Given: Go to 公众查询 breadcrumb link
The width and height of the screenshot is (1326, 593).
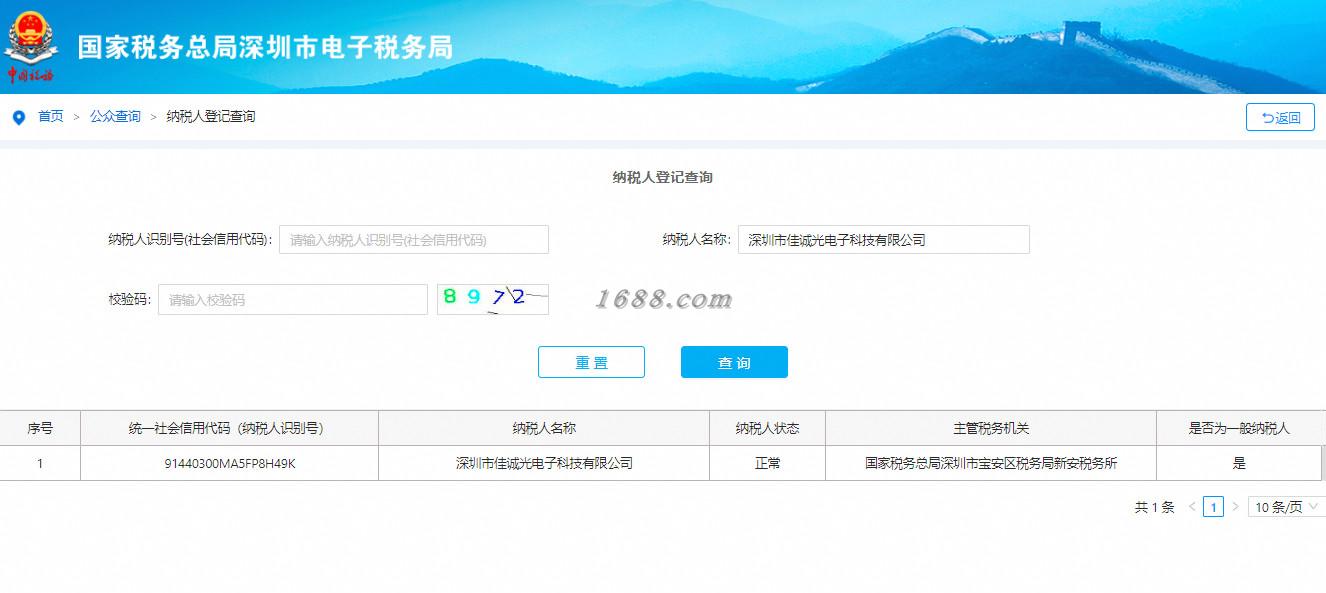Looking at the screenshot, I should tap(115, 117).
